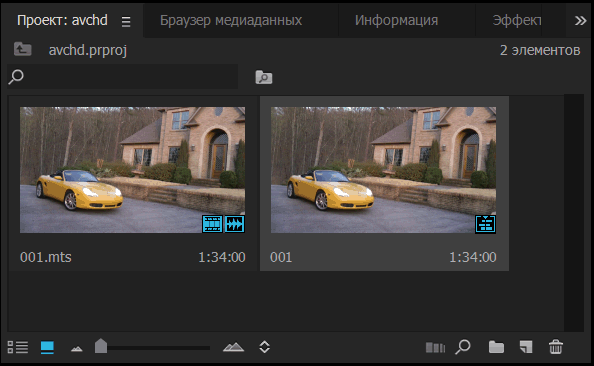Image resolution: width=594 pixels, height=366 pixels.
Task: Click the search magnifier icon in filter box
Action: 16,77
